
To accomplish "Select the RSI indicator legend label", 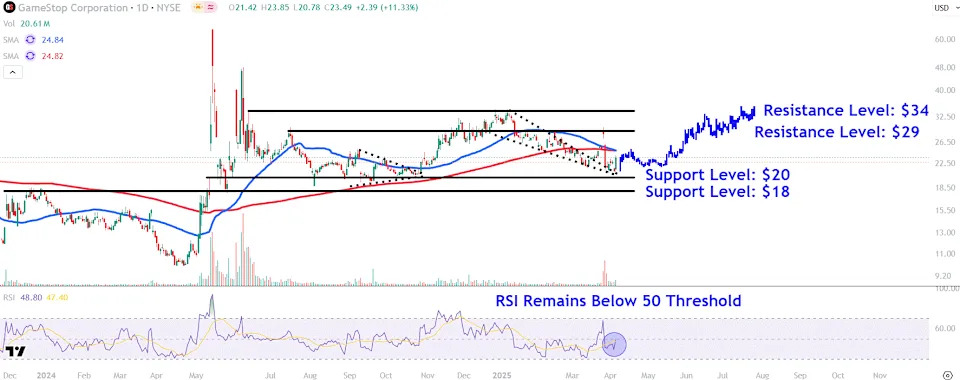I will pos(9,296).
